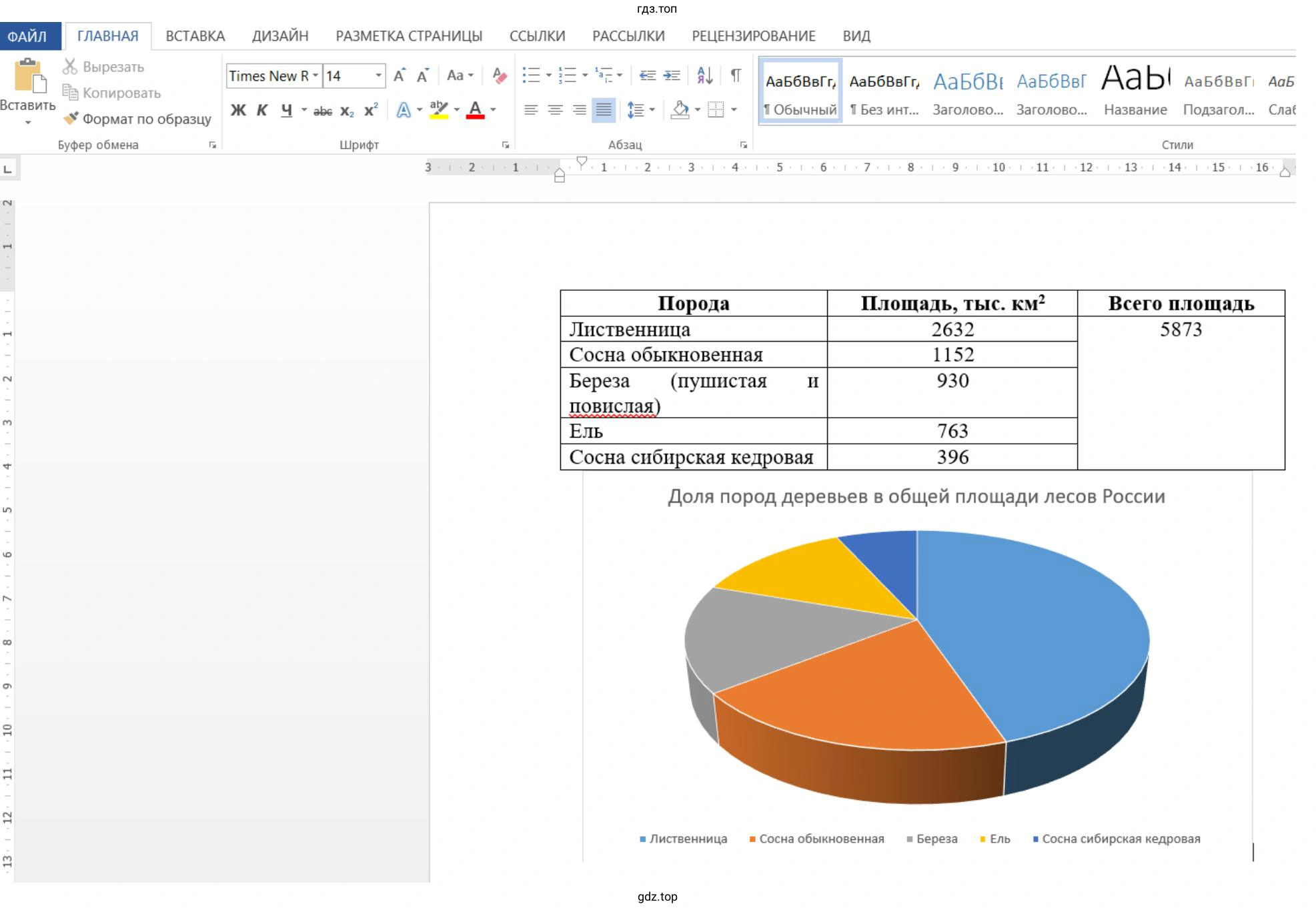1316x910 pixels.
Task: Click the text effects outlined A icon
Action: (404, 110)
